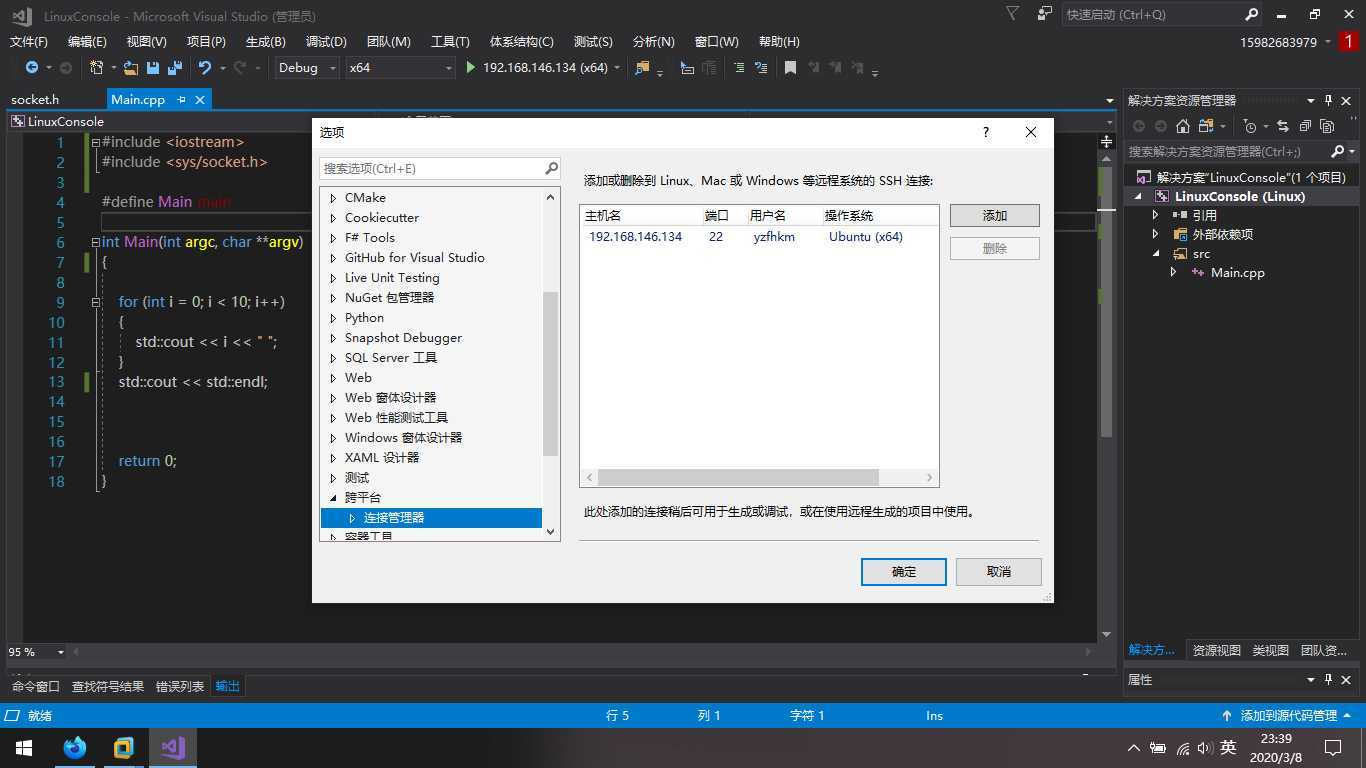Click the Uncomment lines toolbar icon
The width and height of the screenshot is (1366, 768).
(762, 68)
